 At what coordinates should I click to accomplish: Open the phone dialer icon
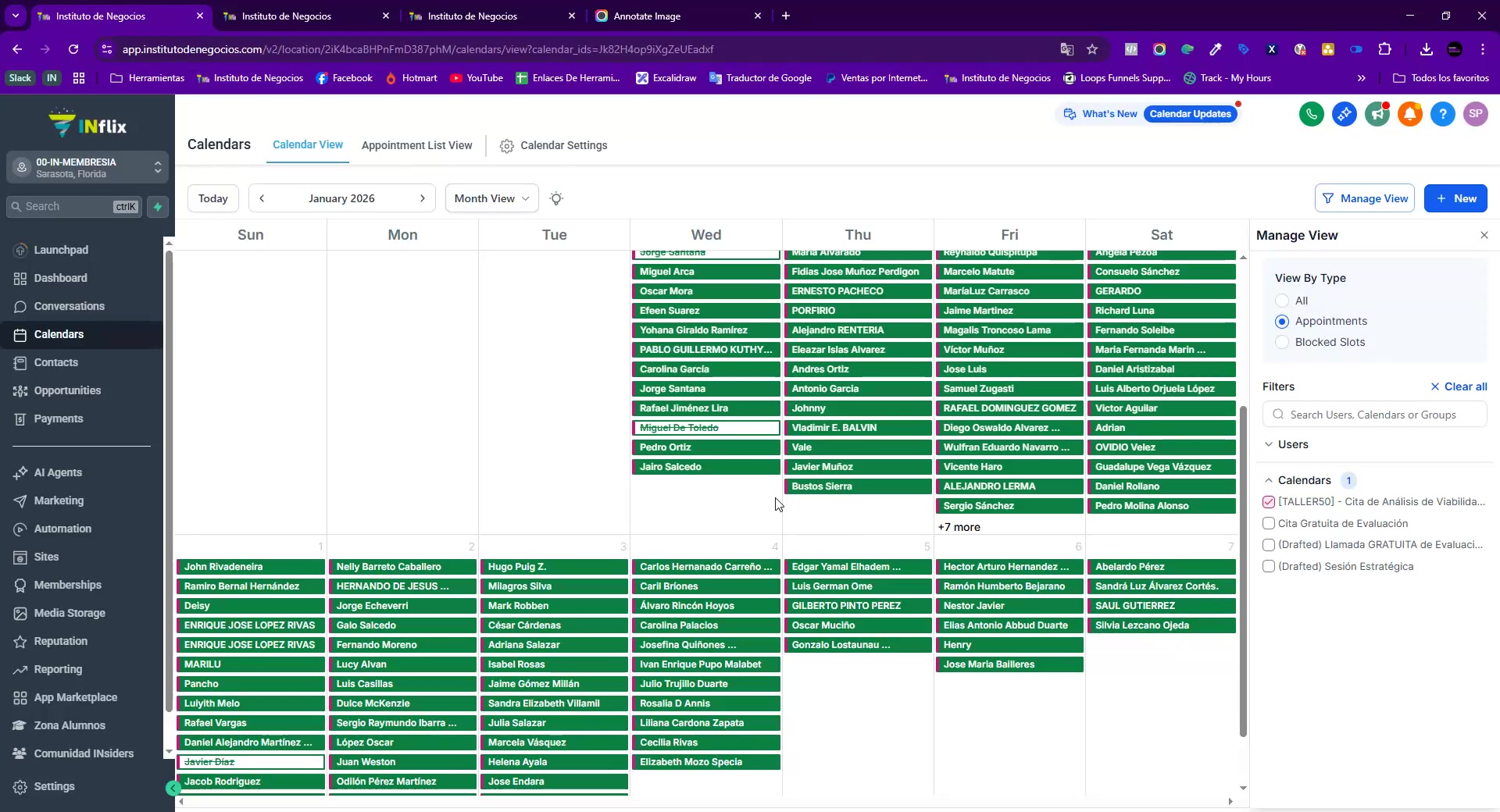[1312, 114]
